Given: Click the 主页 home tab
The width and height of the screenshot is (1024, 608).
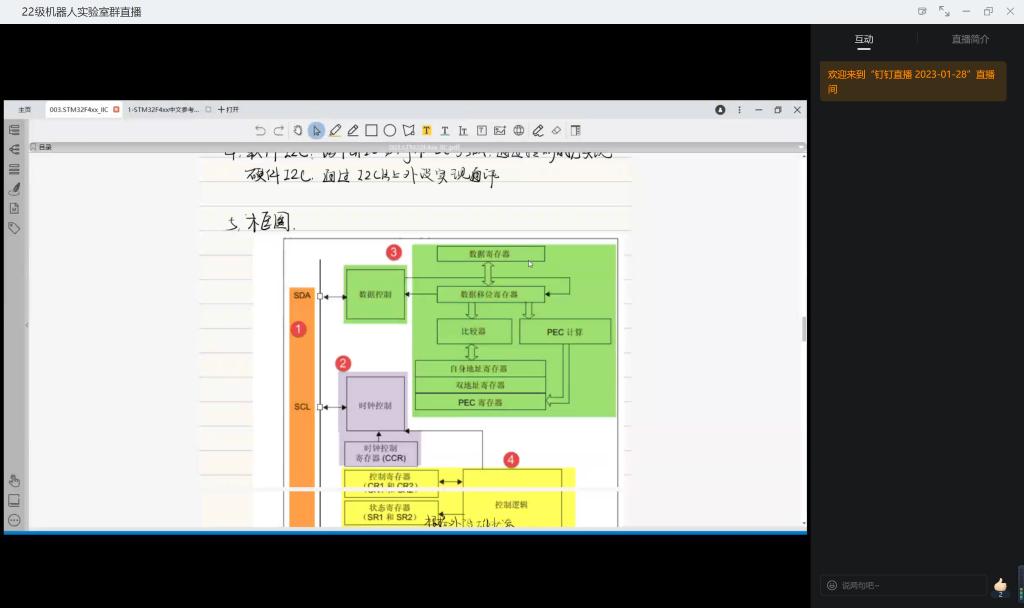Looking at the screenshot, I should pos(24,109).
